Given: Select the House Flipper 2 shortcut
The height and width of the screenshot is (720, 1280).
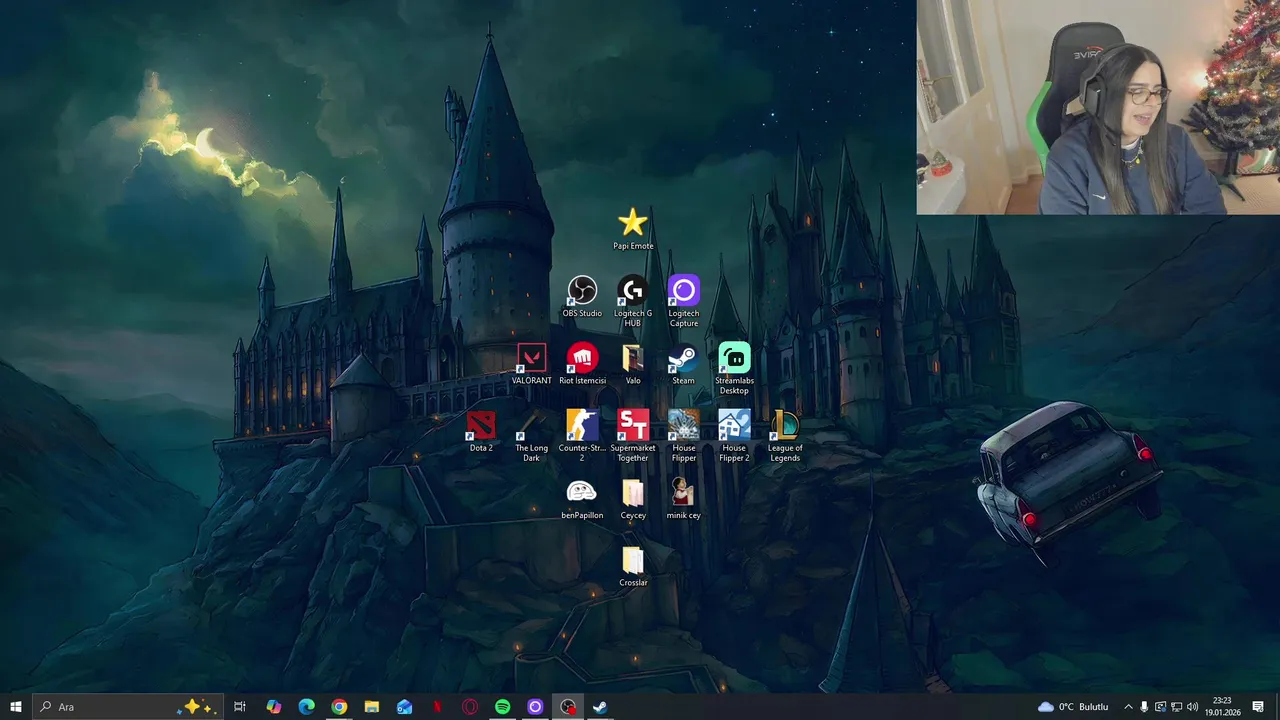Looking at the screenshot, I should click(x=734, y=435).
